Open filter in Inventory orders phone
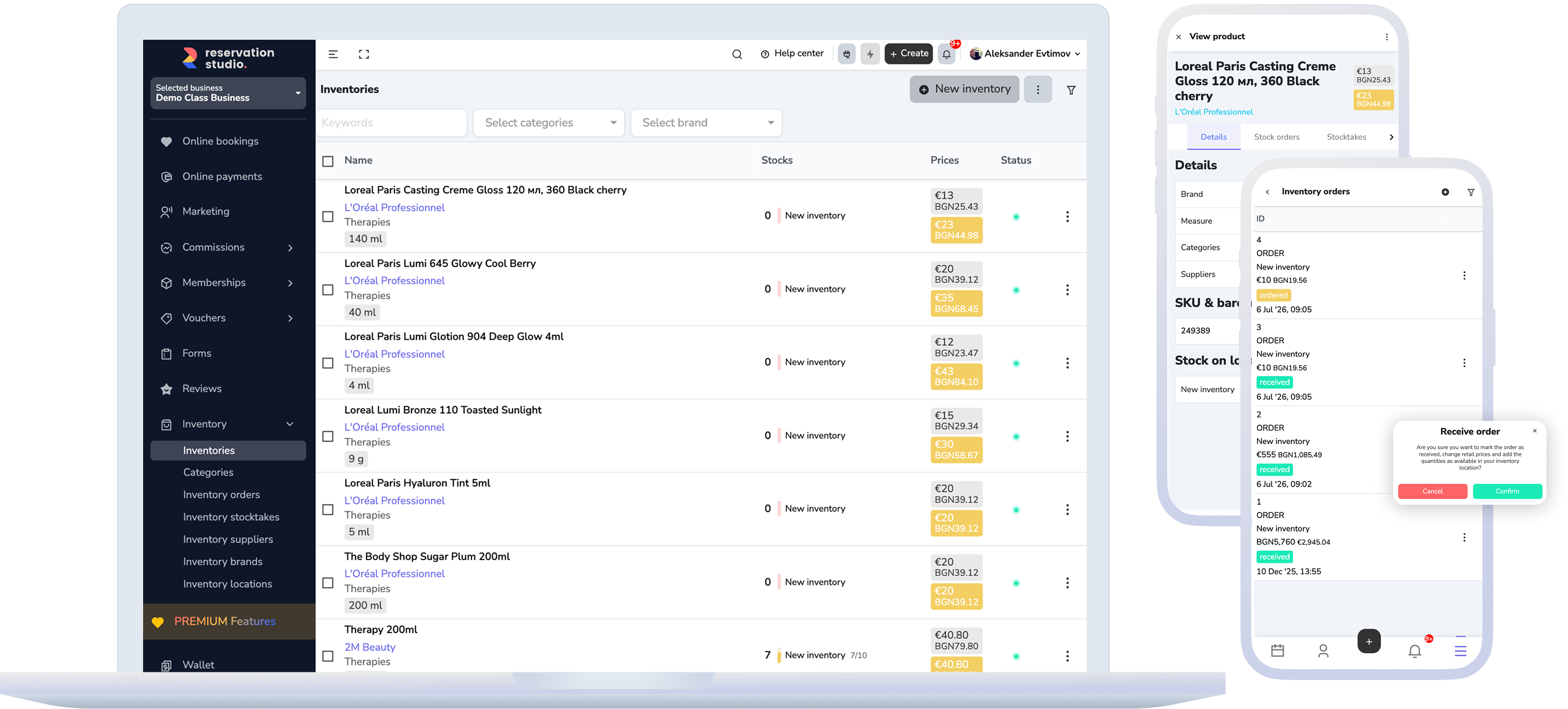The image size is (1568, 709). tap(1471, 192)
